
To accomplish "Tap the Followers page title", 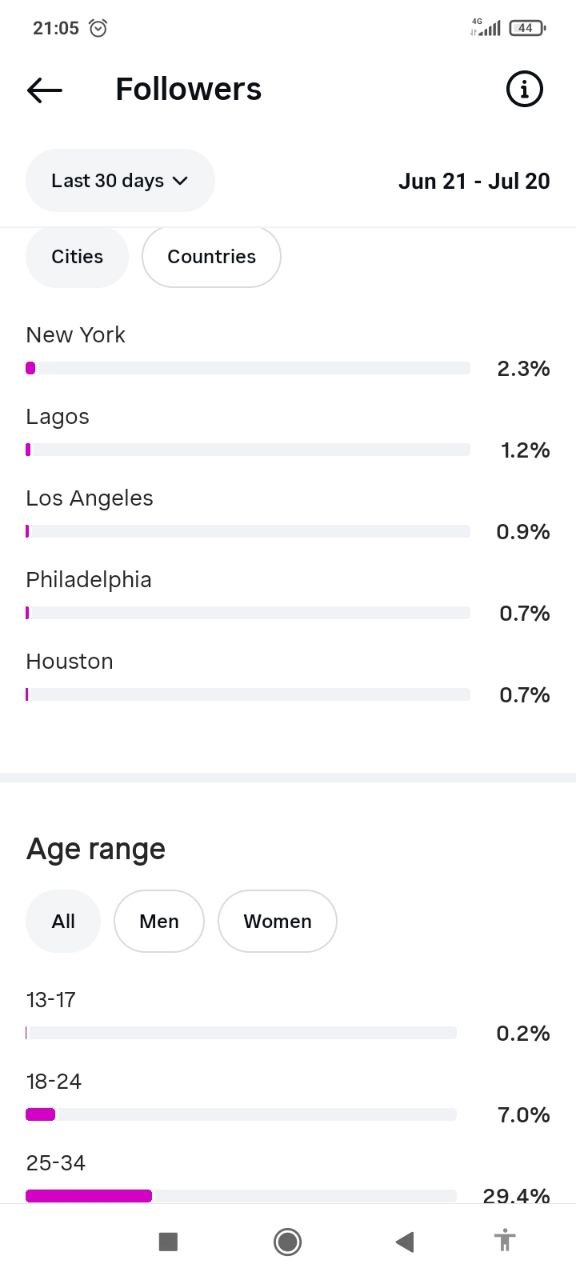I will point(188,89).
